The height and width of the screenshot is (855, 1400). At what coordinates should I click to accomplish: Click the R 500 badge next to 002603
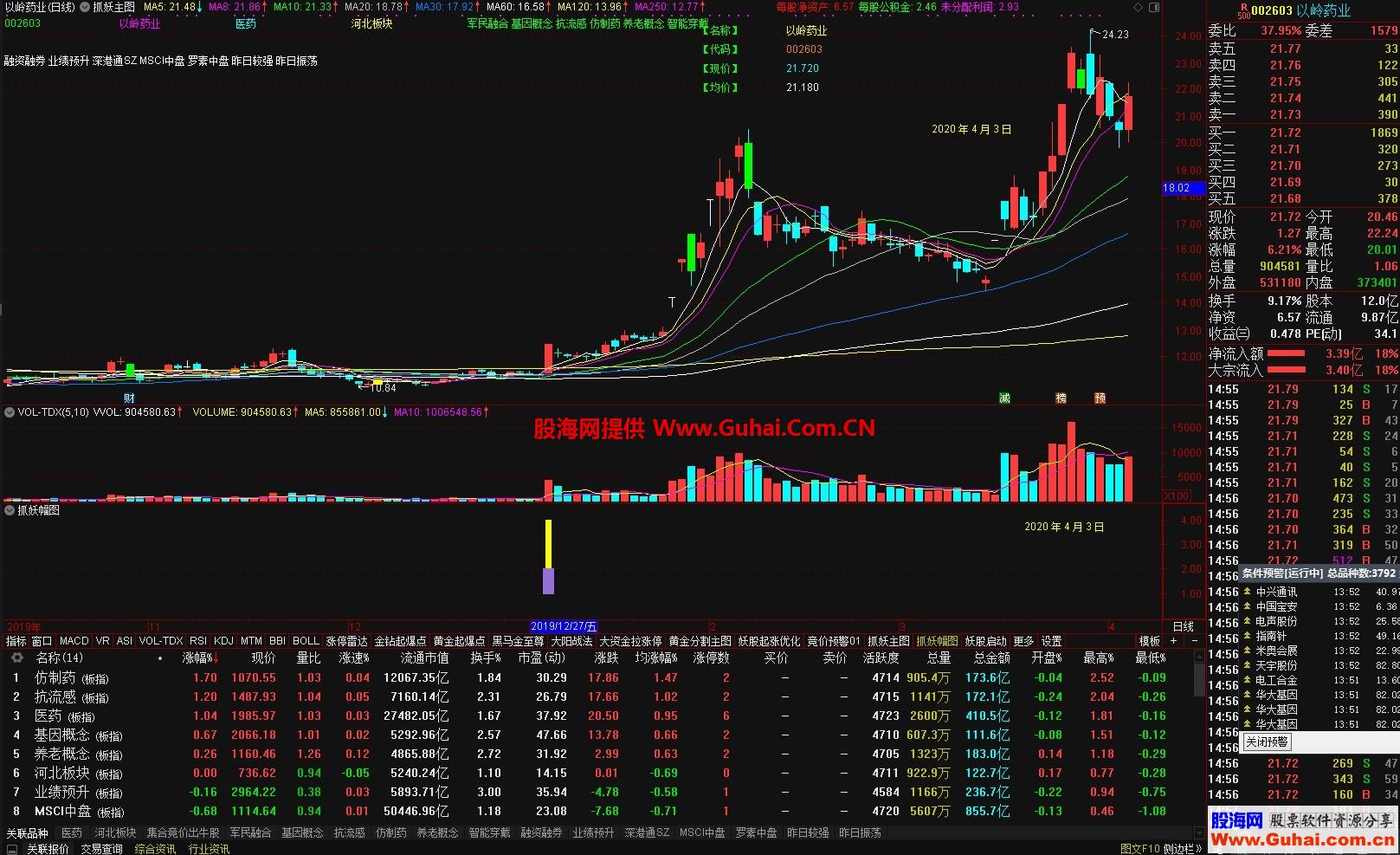click(x=1244, y=11)
